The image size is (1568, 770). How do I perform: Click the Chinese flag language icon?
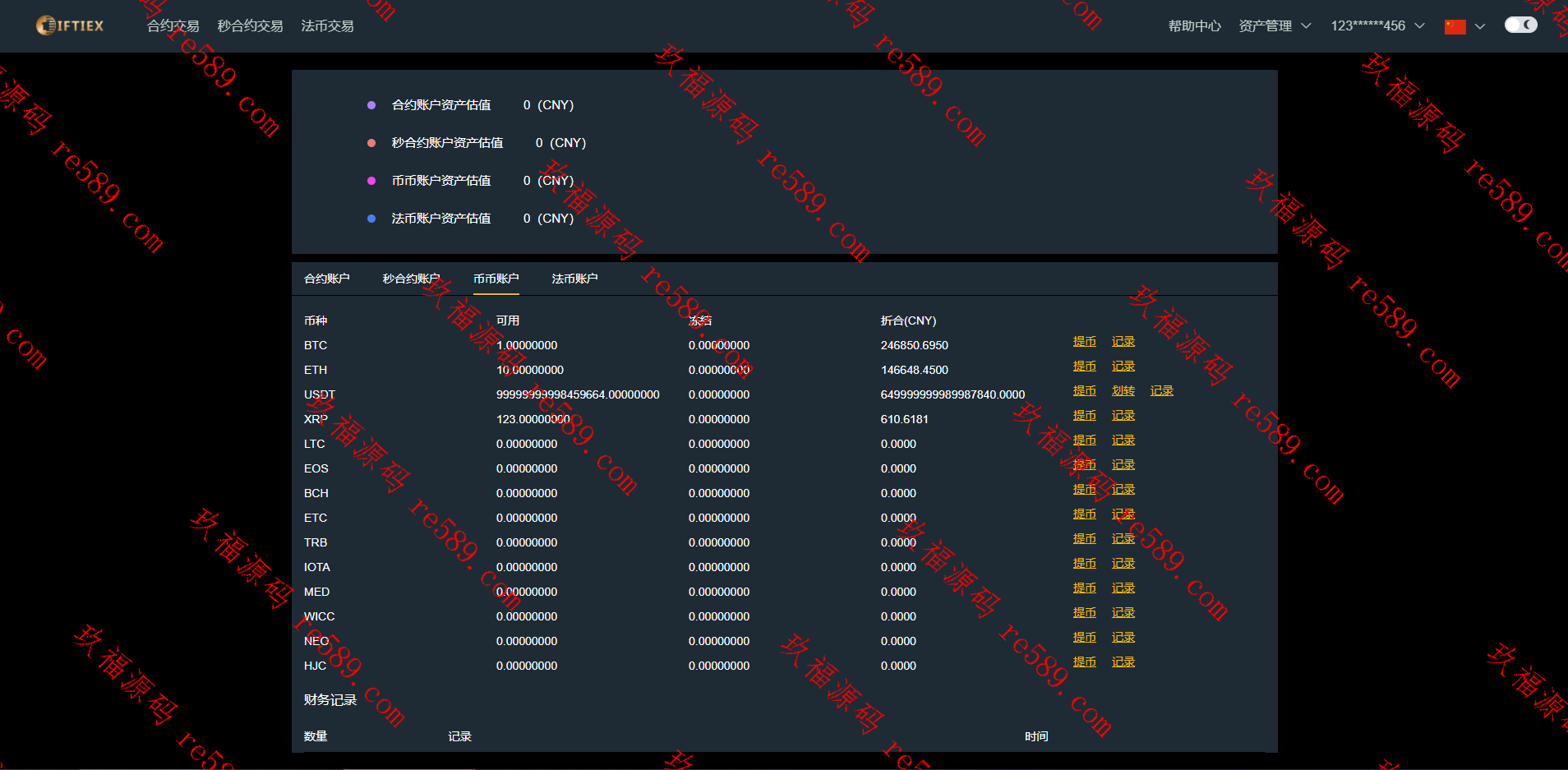pos(1455,26)
